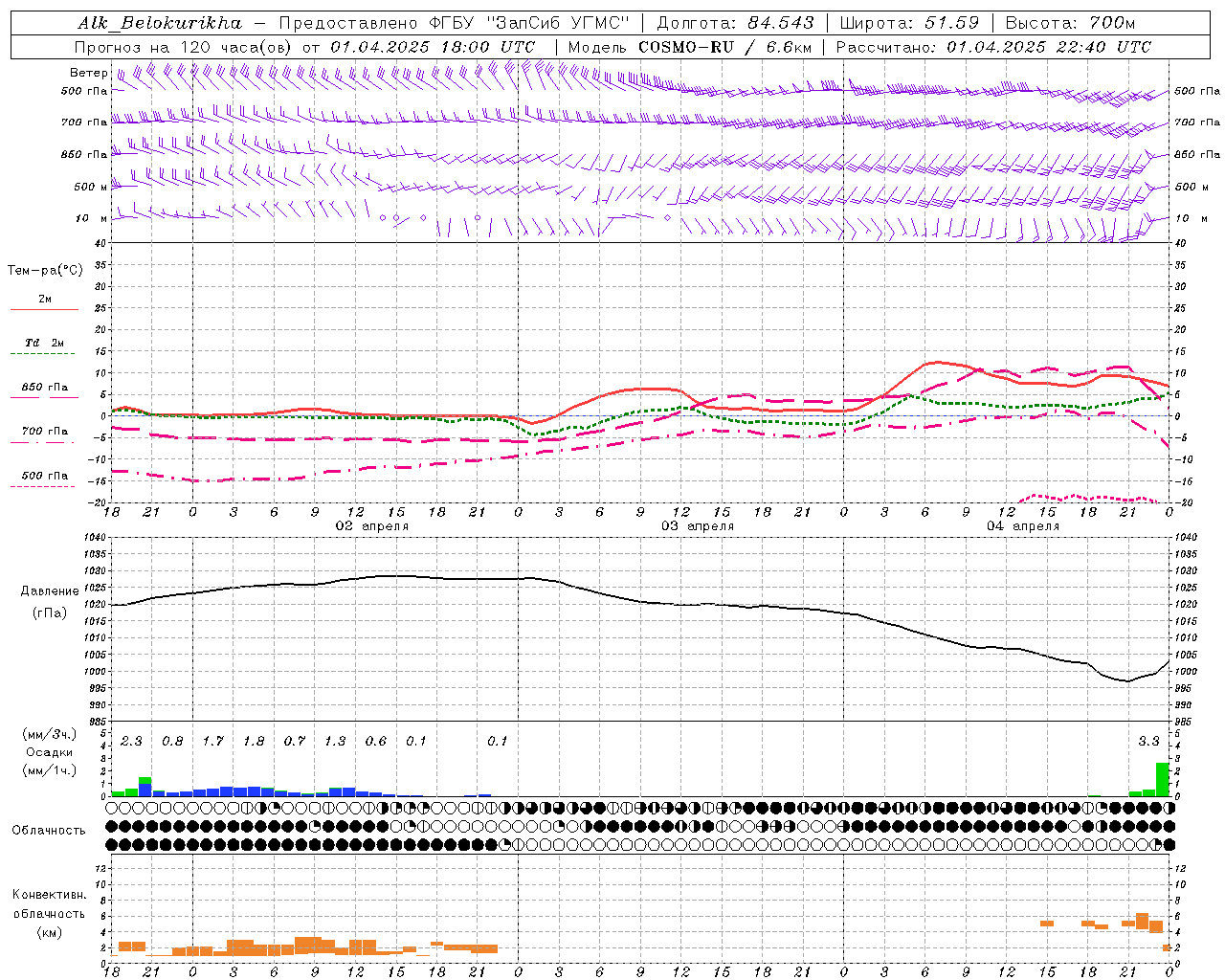Viewport: 1225px width, 980px height.
Task: Click the Рассчитано: 01.04.2025 22:40 UTC text
Action: click(993, 47)
